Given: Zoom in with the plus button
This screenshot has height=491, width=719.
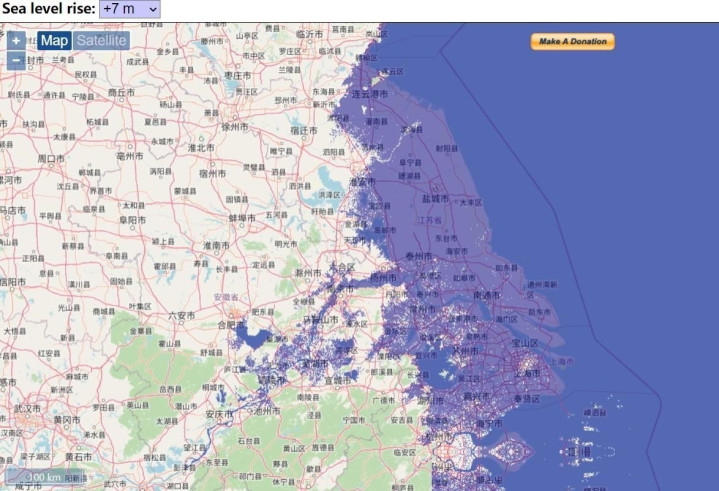Looking at the screenshot, I should point(16,41).
